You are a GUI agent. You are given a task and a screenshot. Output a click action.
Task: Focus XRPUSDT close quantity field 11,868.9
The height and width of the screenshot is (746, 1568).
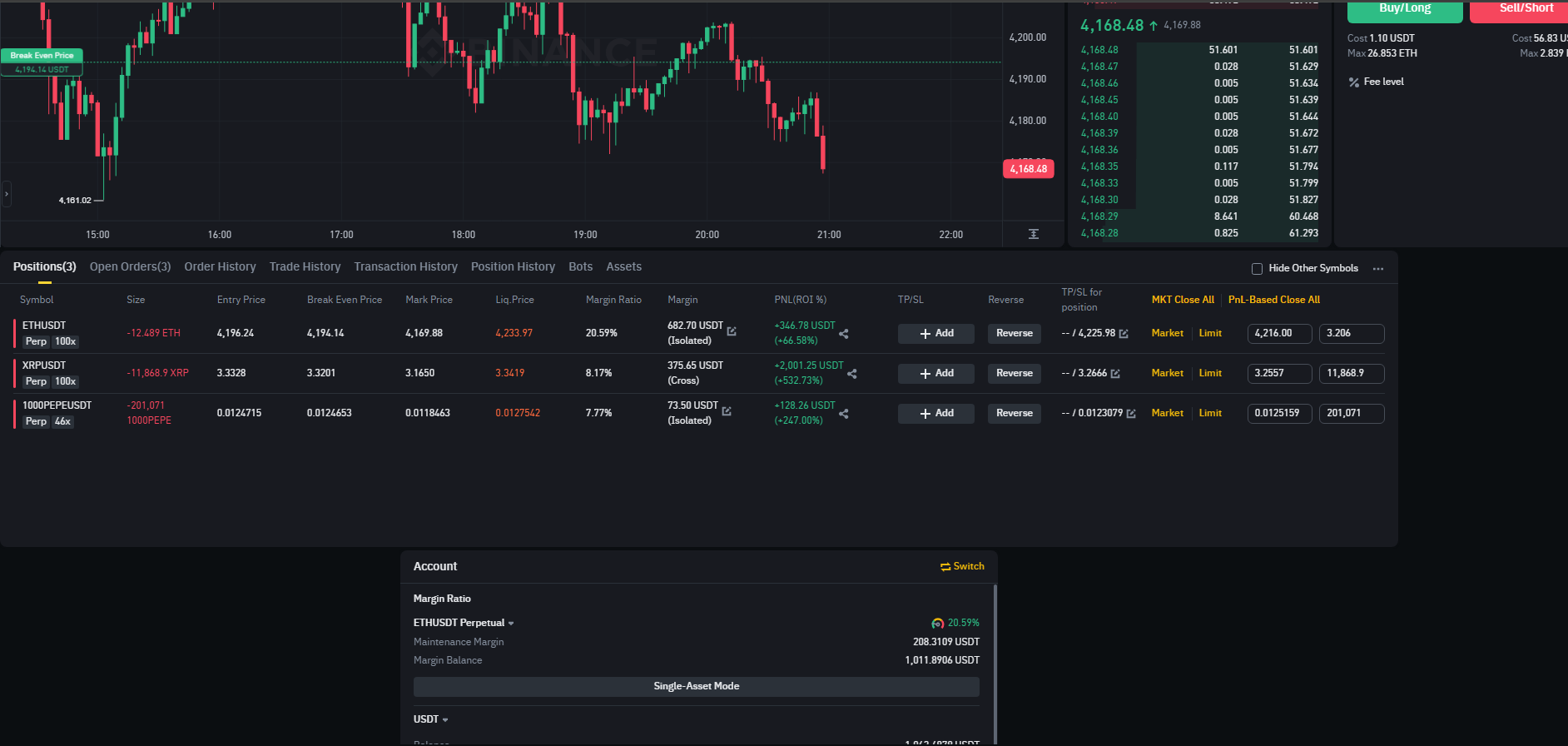point(1352,374)
